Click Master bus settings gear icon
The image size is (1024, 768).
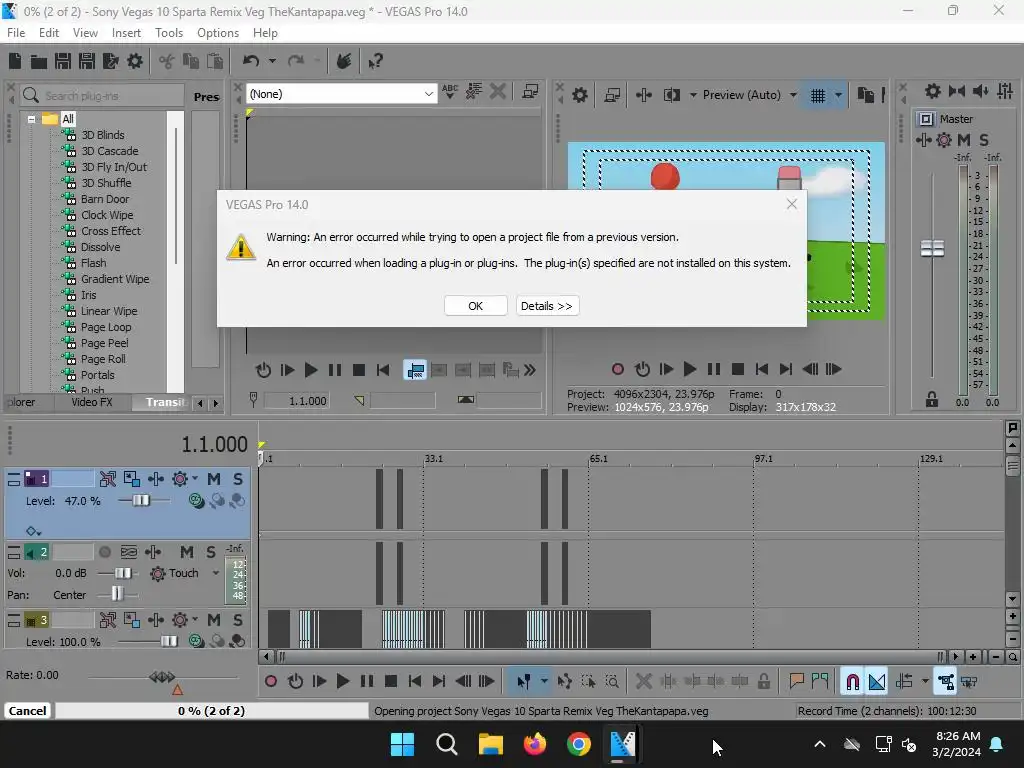coord(933,91)
